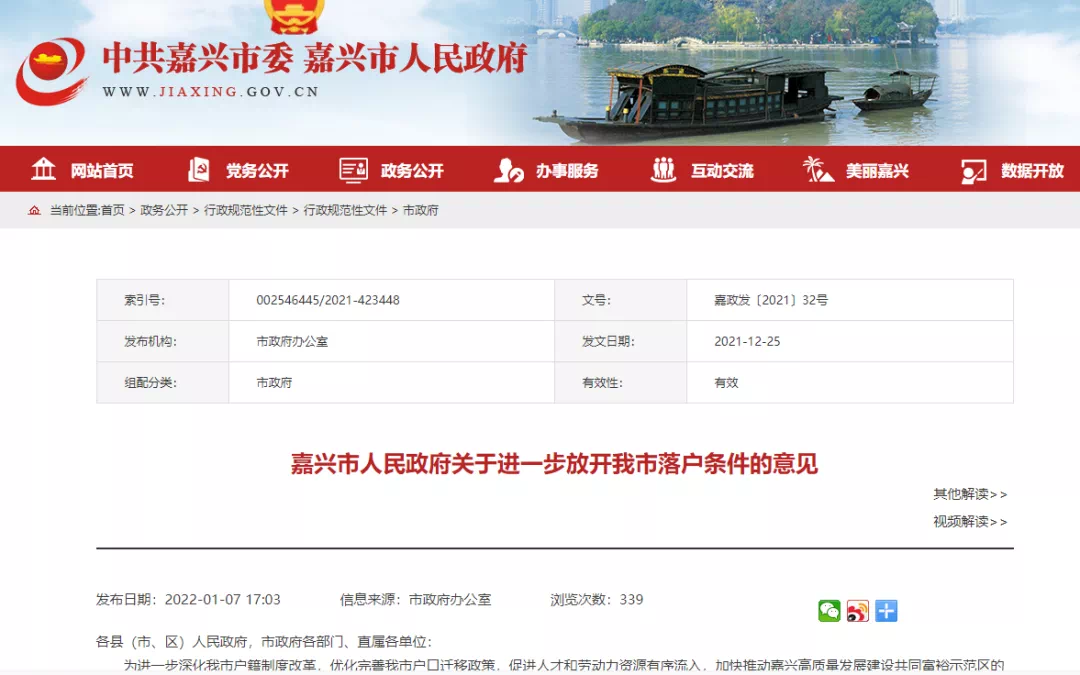Click index number 002546445/2021-423448
Image resolution: width=1080 pixels, height=675 pixels.
point(328,300)
